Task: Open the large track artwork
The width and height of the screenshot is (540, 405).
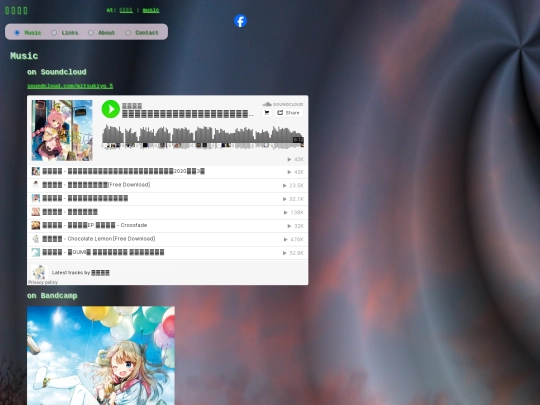Action: (x=62, y=131)
